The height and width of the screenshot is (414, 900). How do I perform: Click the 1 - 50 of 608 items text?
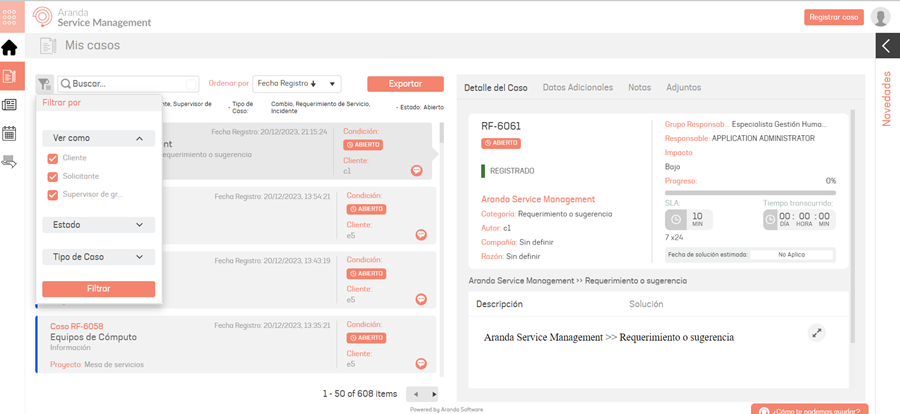[359, 394]
